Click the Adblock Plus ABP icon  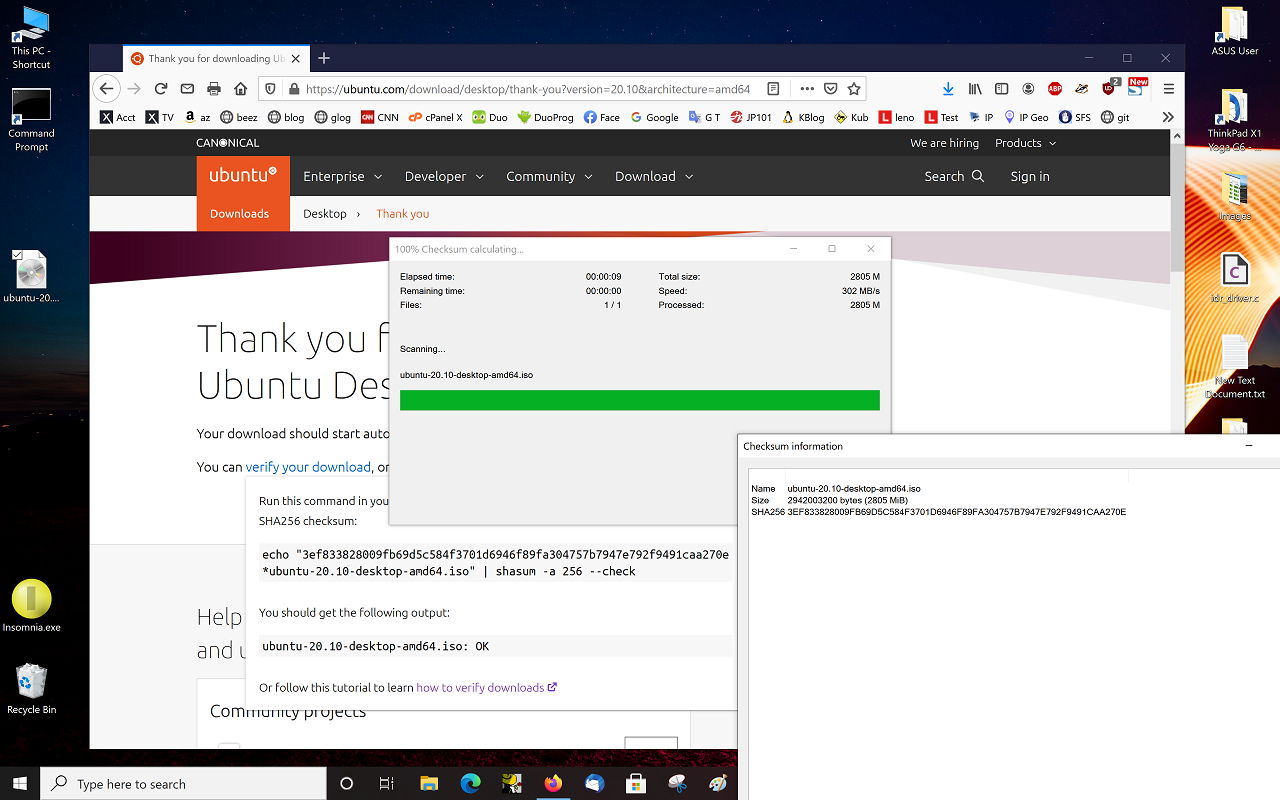tap(1055, 89)
